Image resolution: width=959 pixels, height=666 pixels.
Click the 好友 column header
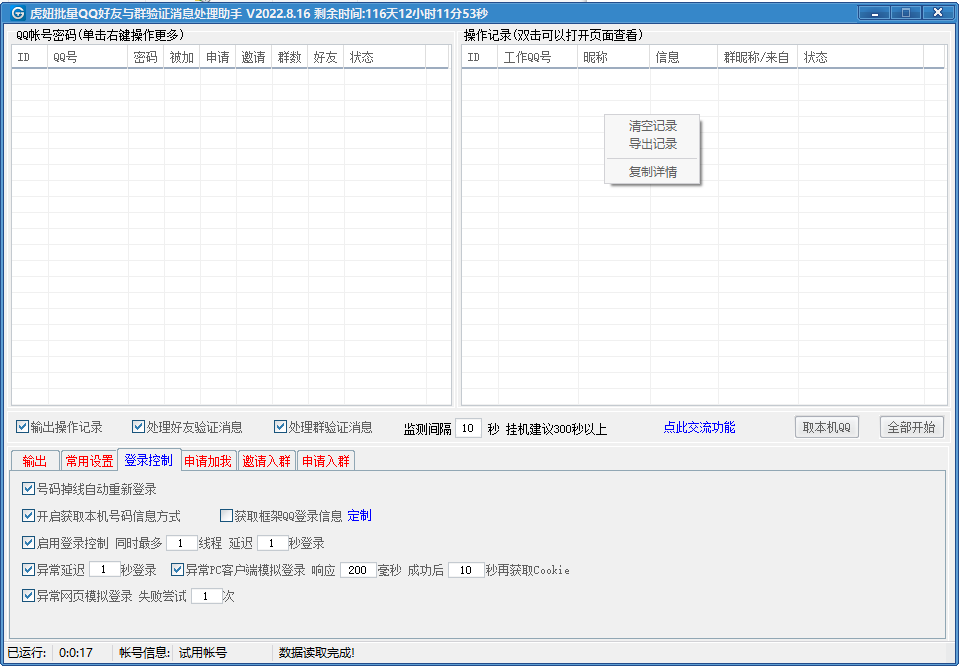coord(326,57)
